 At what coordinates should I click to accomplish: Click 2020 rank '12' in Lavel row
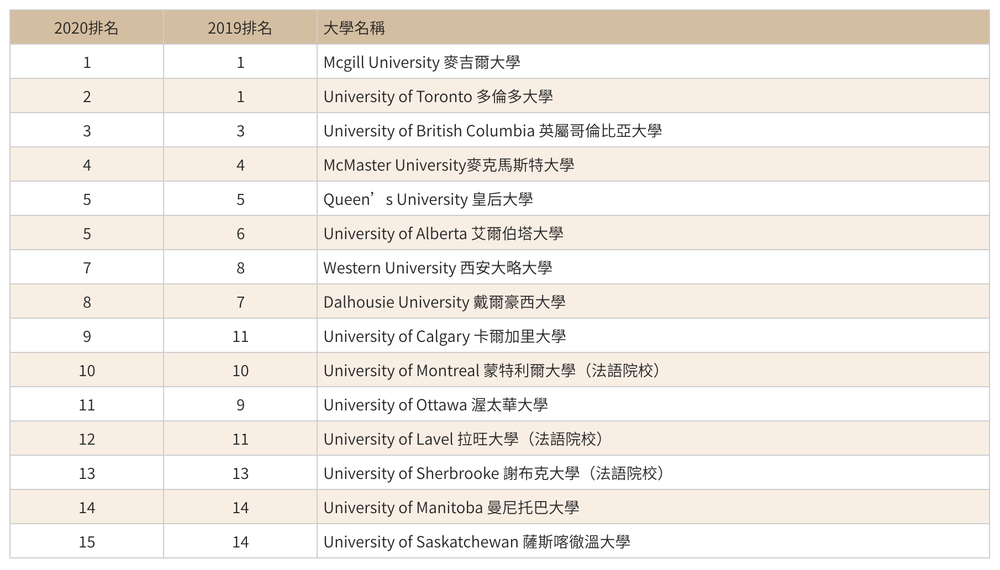tap(87, 439)
